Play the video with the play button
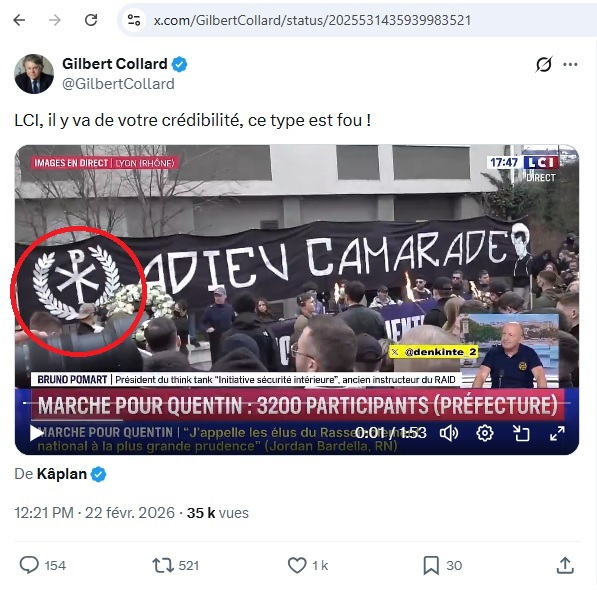Image resolution: width=597 pixels, height=590 pixels. [x=36, y=433]
